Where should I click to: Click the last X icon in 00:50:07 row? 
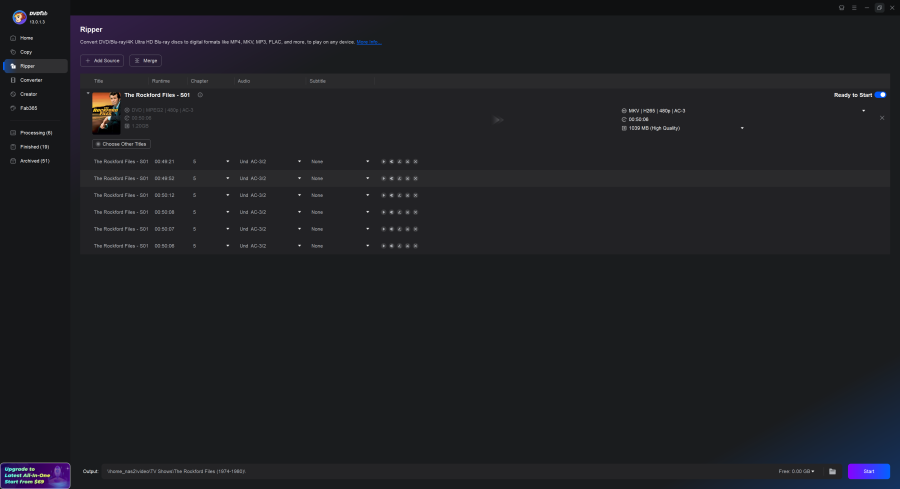[416, 229]
